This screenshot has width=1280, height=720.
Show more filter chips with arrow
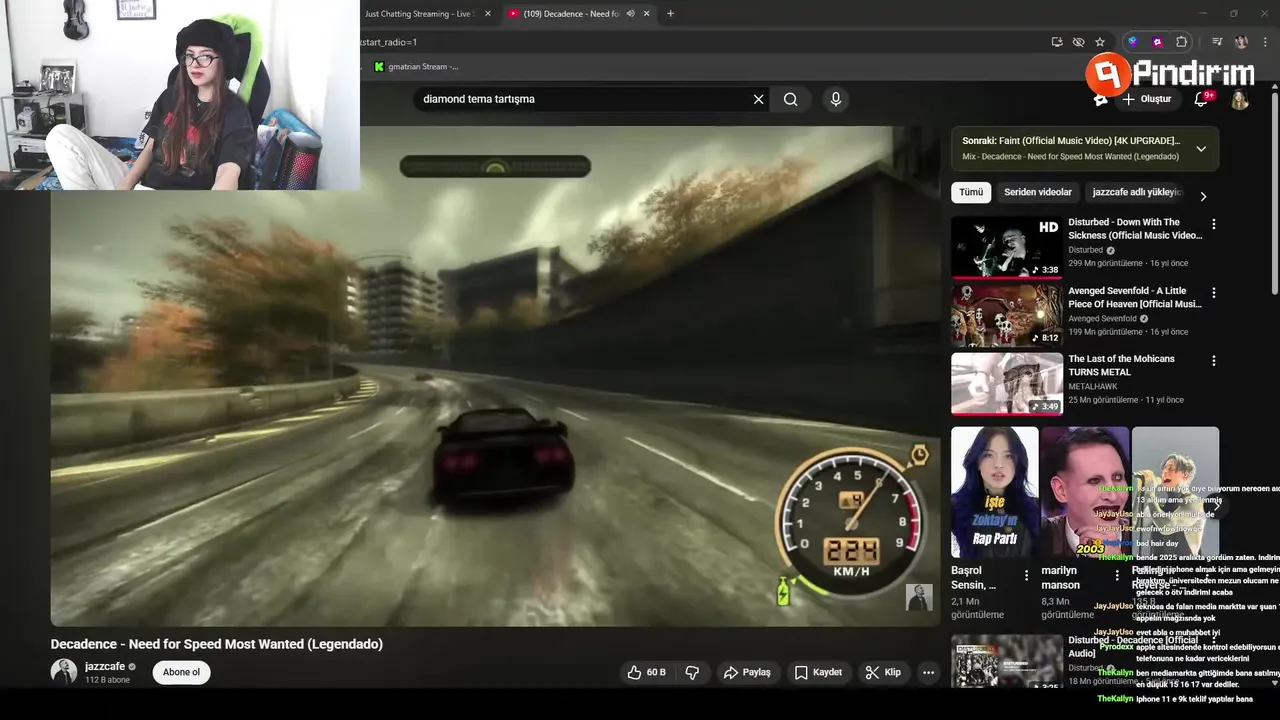1203,196
